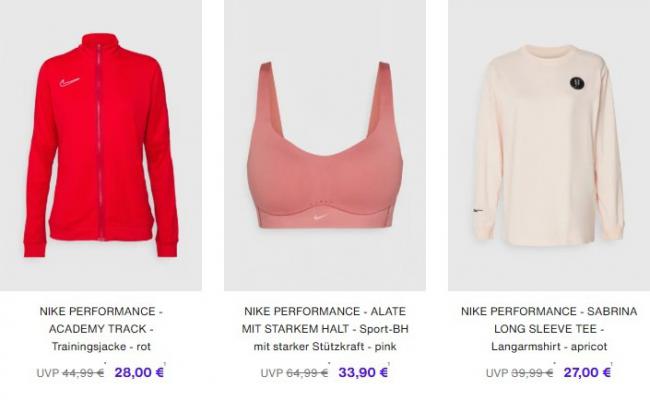Select the Trainingsjacke - rot description
The width and height of the screenshot is (650, 400).
[x=101, y=347]
